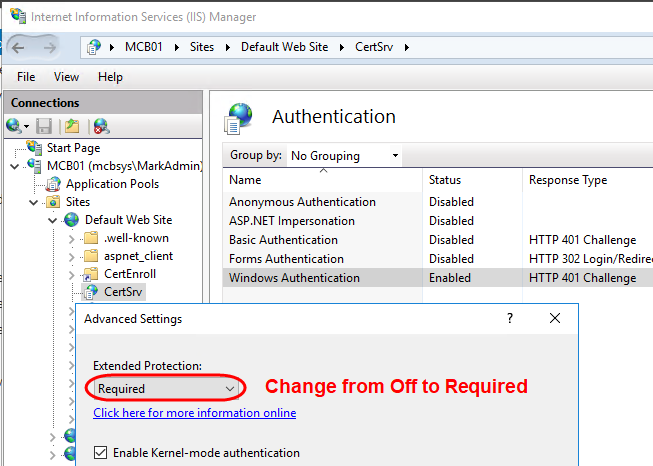Expand the .well-known folder node
This screenshot has width=653, height=466.
(x=71, y=239)
